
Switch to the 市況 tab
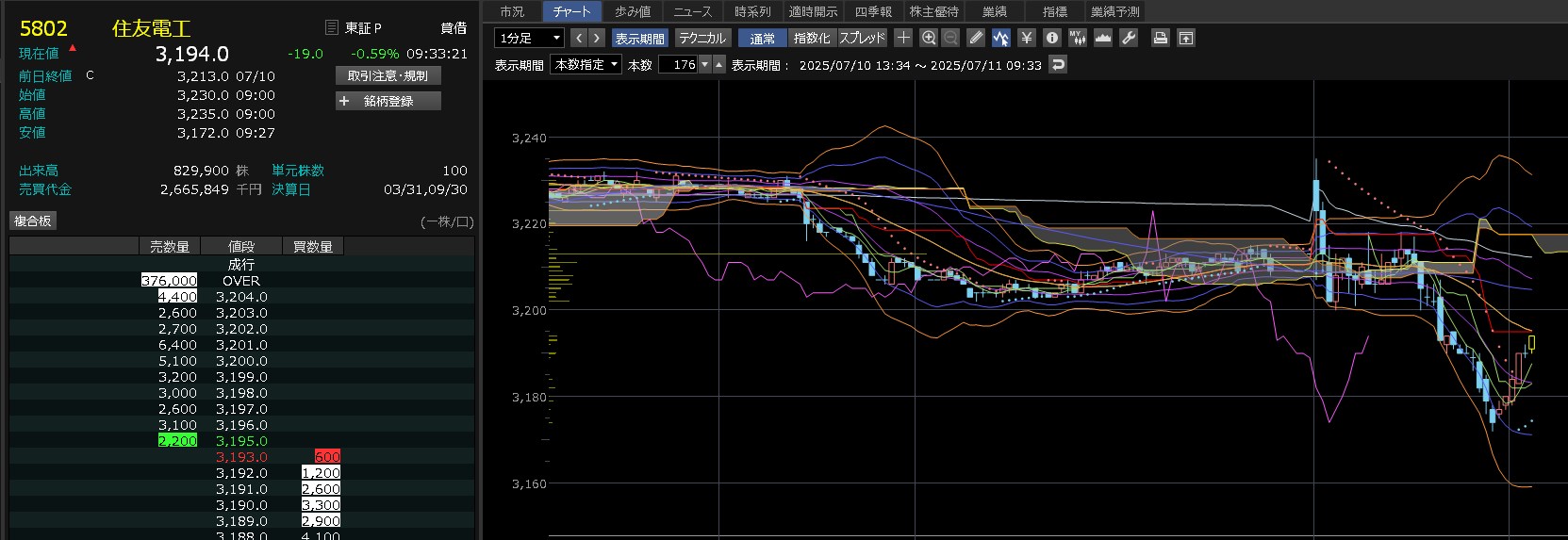pyautogui.click(x=512, y=11)
